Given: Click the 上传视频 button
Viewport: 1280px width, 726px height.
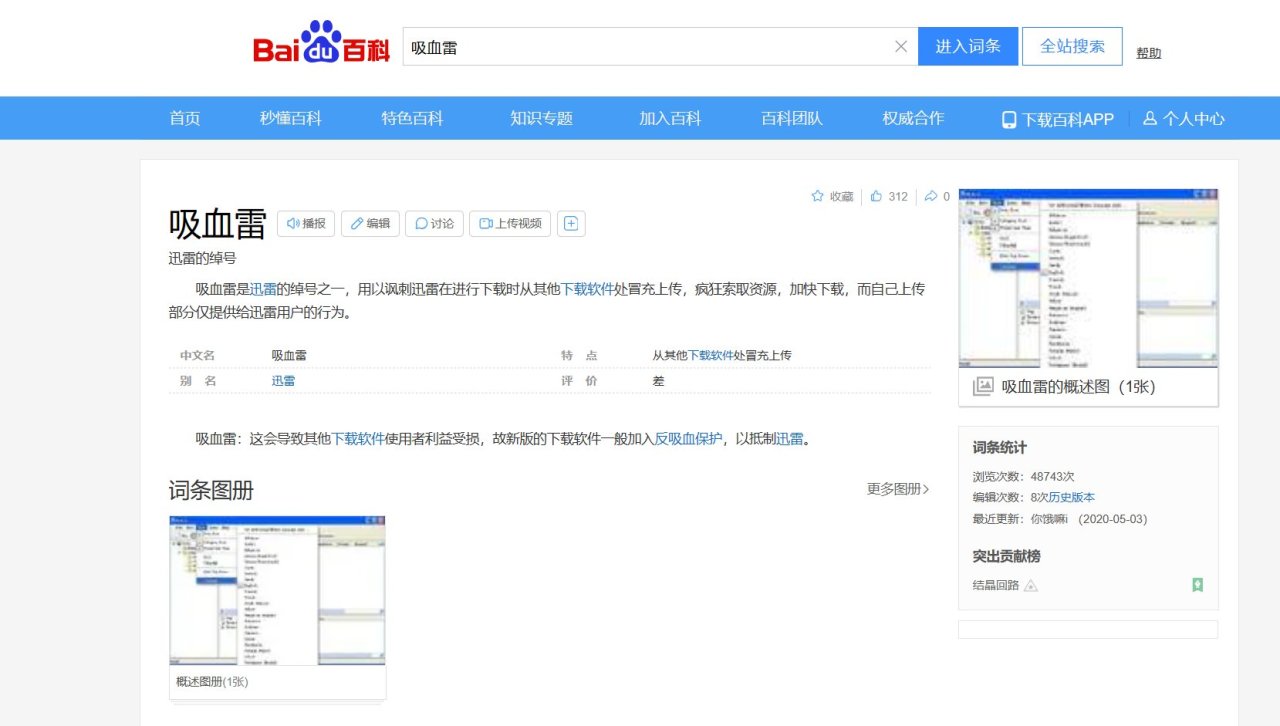Looking at the screenshot, I should [510, 224].
